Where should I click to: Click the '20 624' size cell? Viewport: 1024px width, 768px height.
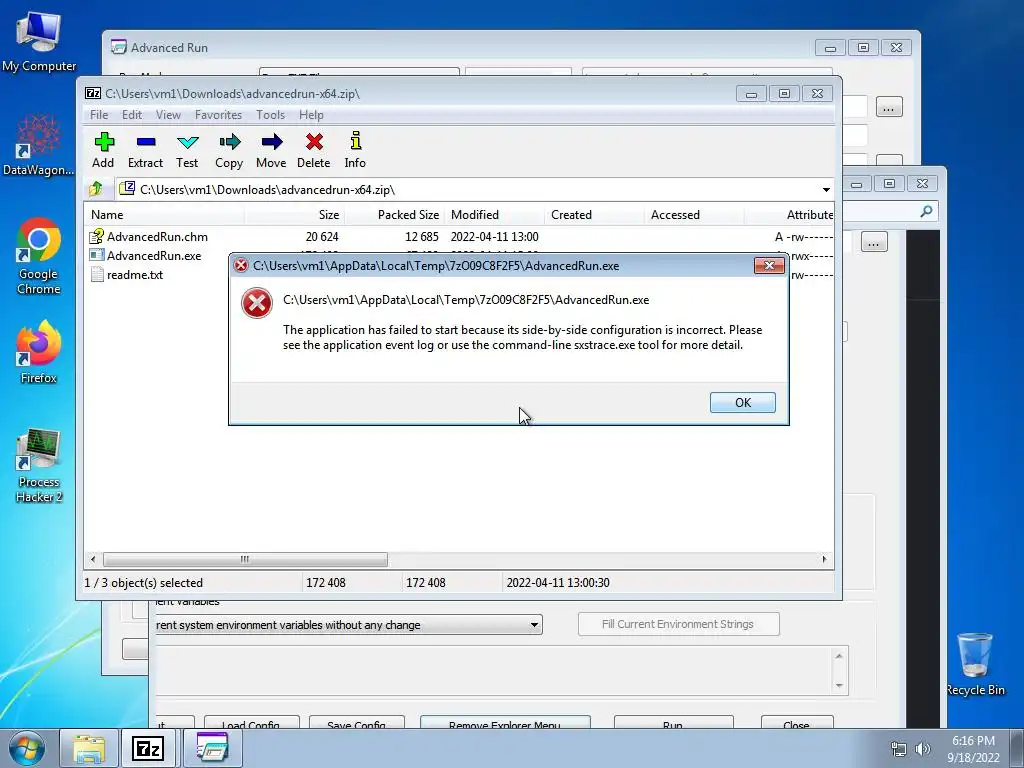(322, 236)
